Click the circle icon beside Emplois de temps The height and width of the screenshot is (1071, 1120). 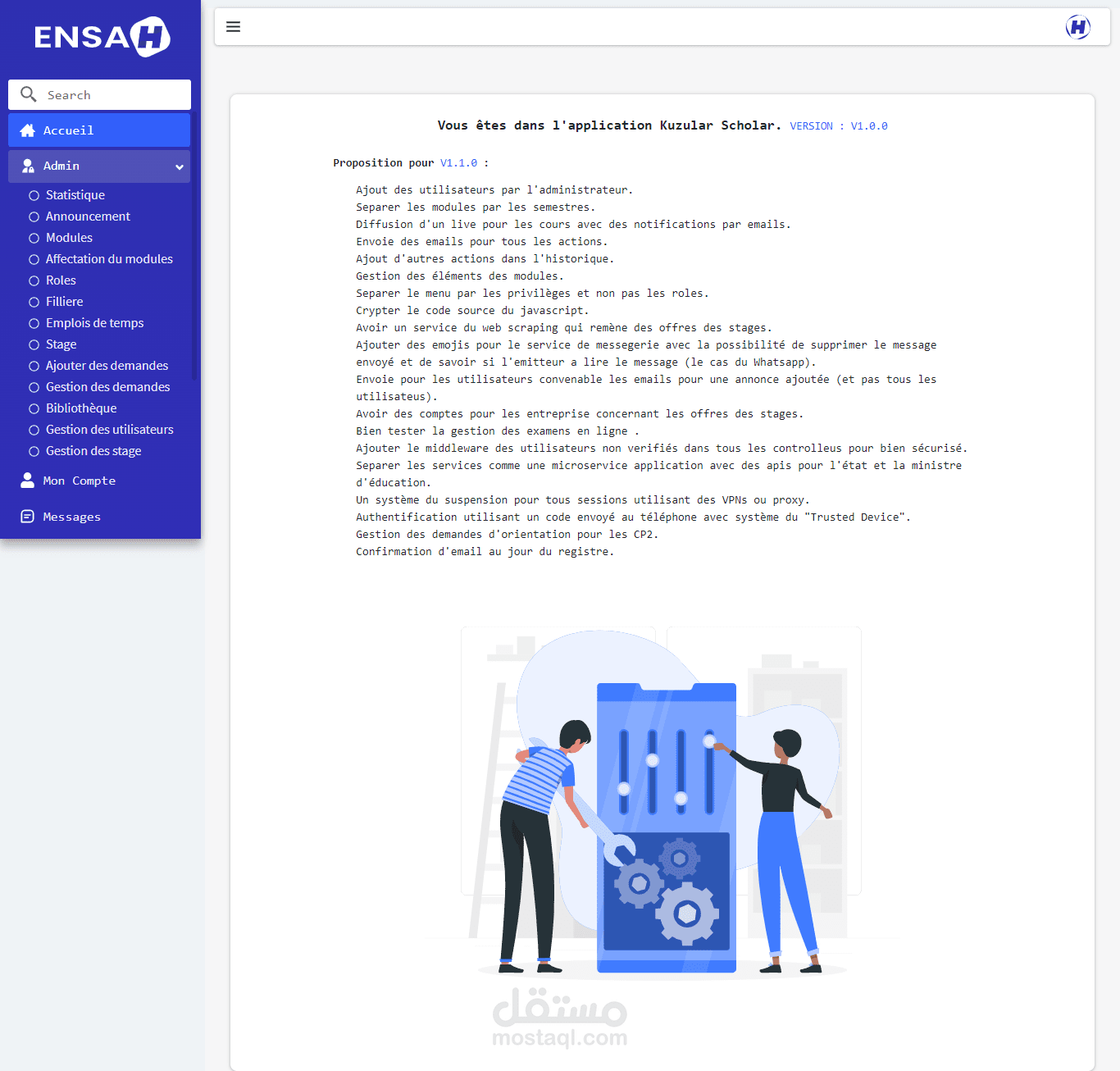(34, 323)
